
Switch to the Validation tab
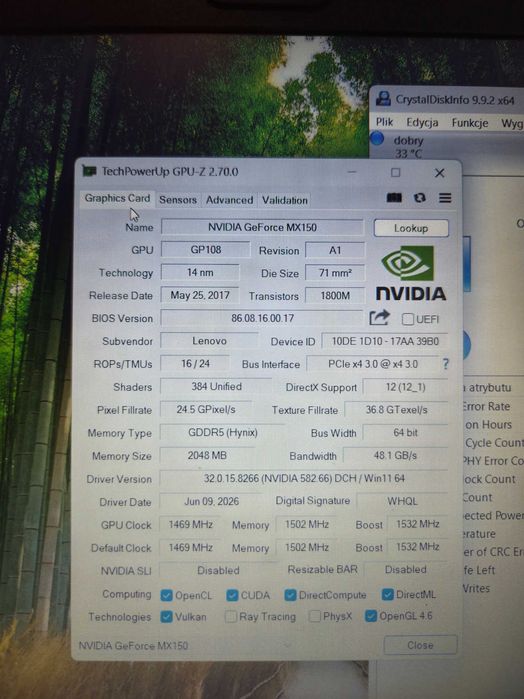tap(285, 200)
